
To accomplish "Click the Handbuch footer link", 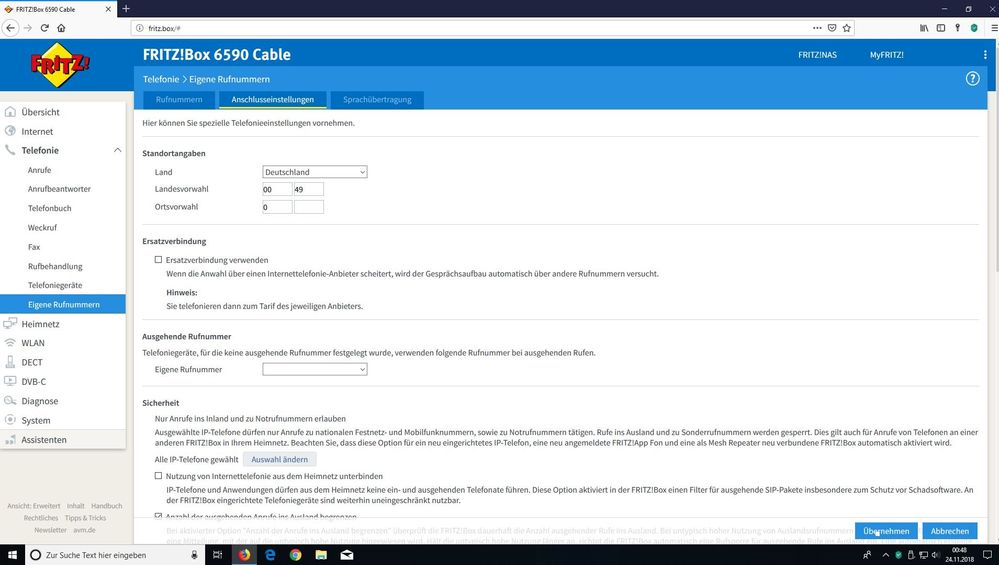I will tap(106, 506).
